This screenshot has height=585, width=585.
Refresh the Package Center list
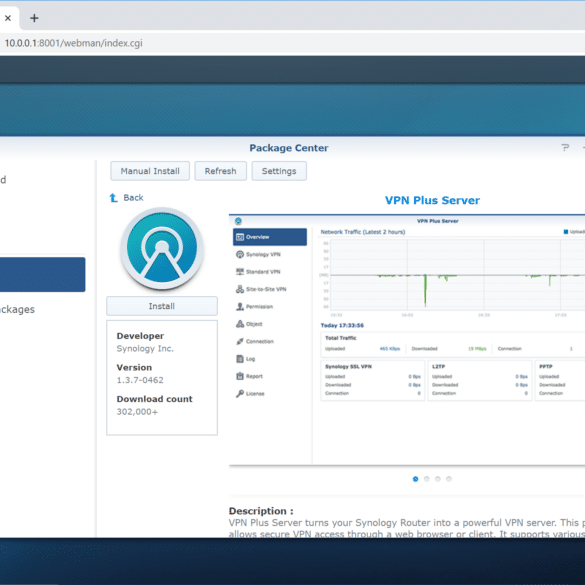tap(220, 171)
